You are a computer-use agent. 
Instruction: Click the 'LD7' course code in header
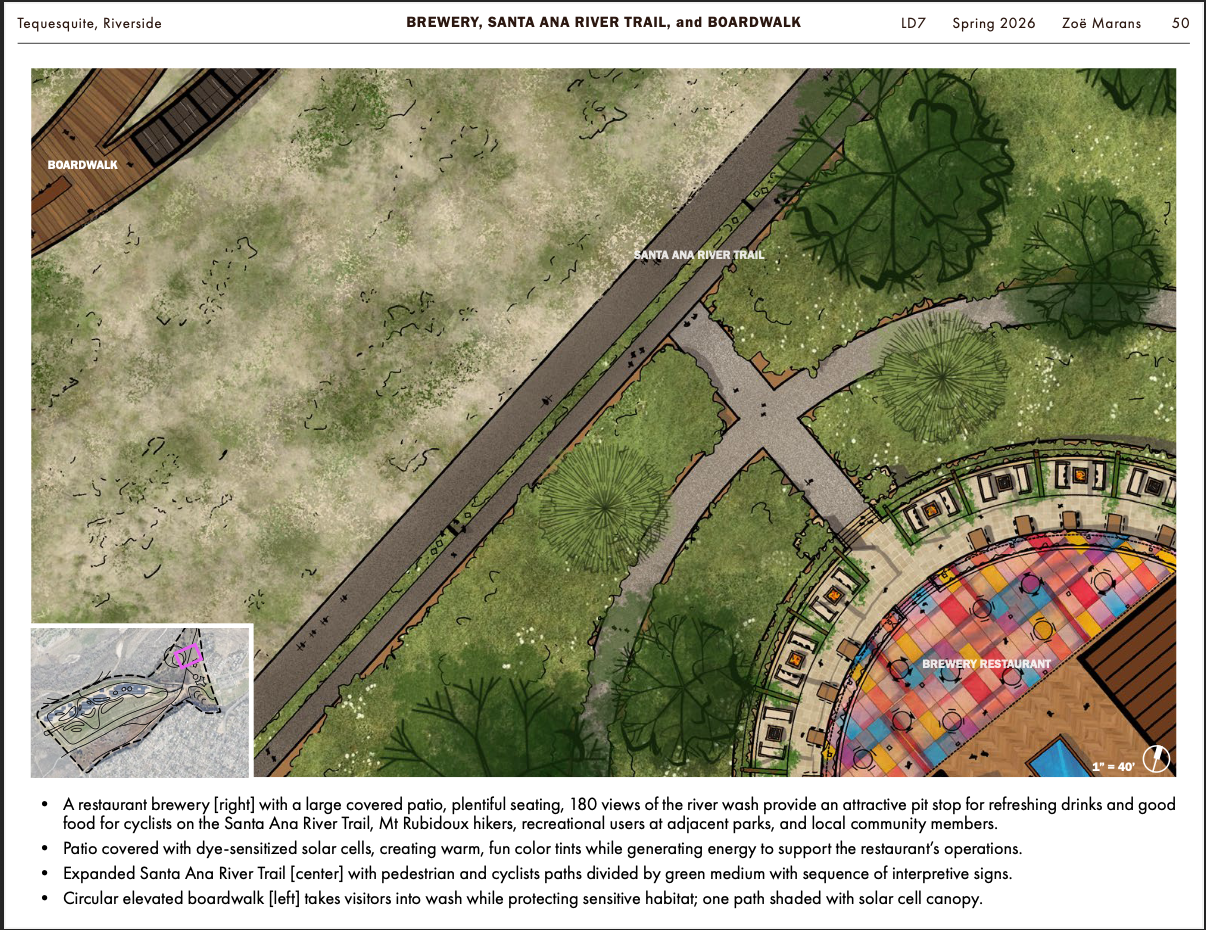(913, 23)
